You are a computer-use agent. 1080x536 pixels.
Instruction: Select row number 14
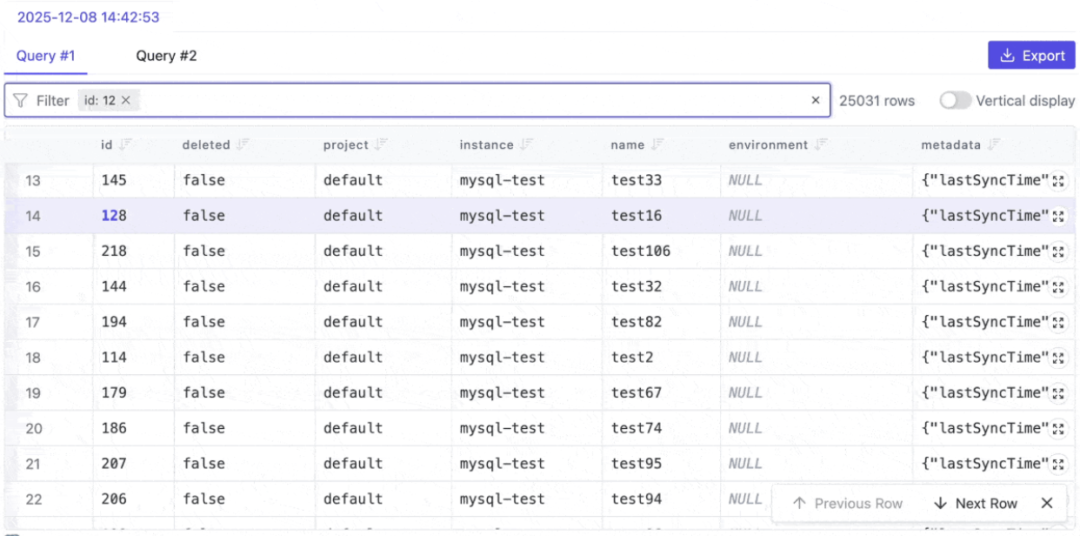[x=34, y=216]
